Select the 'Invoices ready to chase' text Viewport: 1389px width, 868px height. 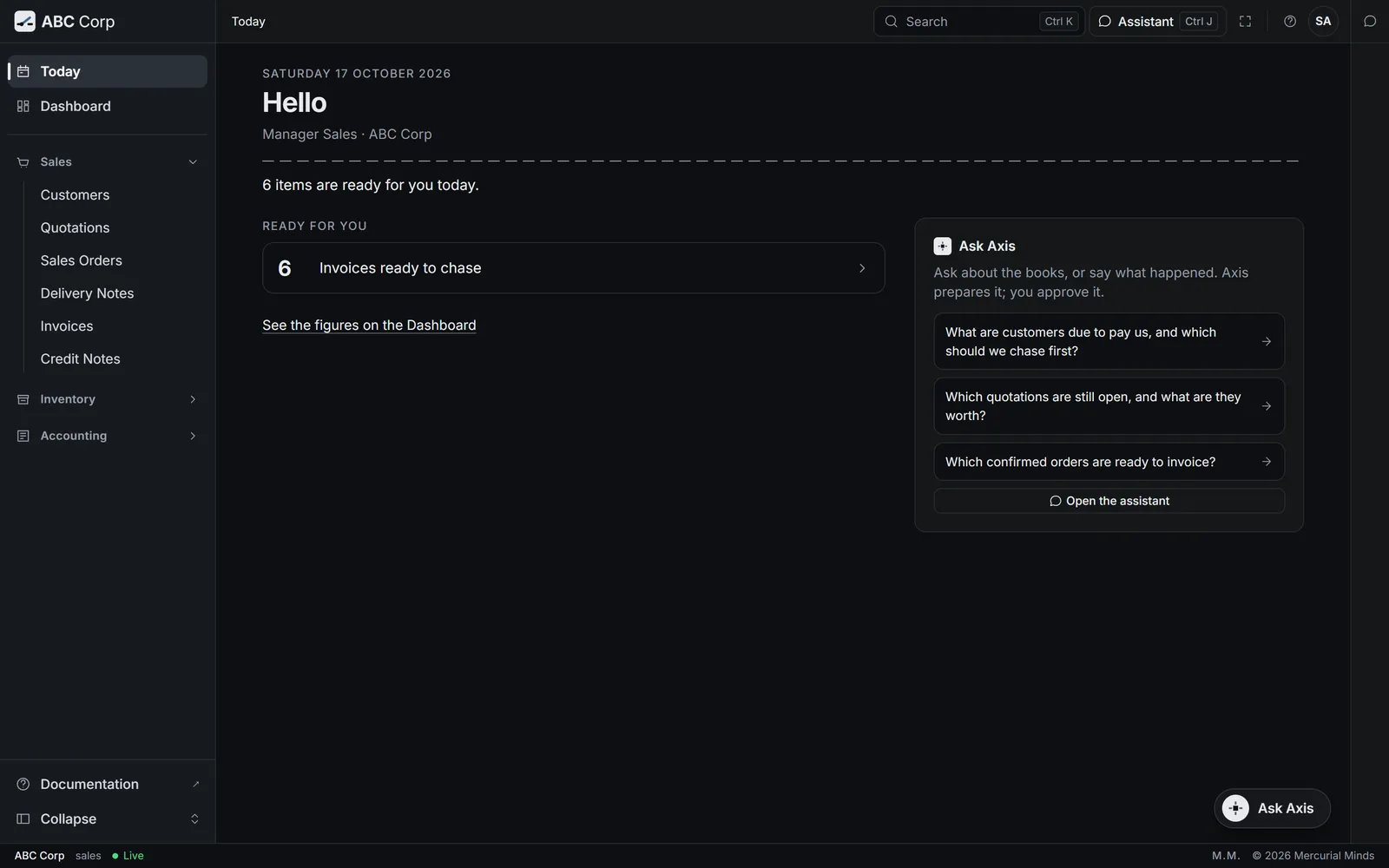click(400, 268)
